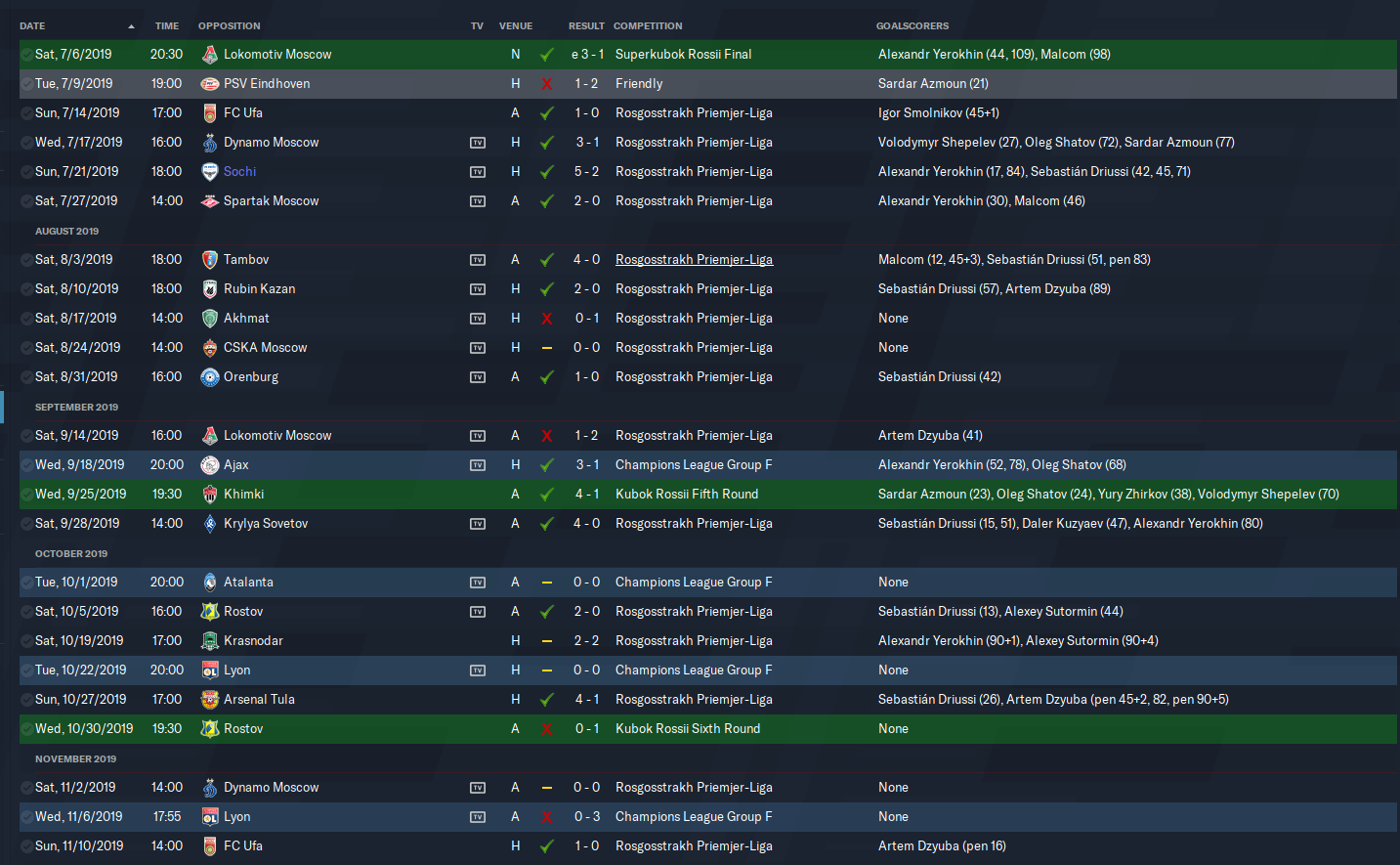
Task: Open the FC Ufa name on 7/14/2019 row
Action: pos(243,113)
